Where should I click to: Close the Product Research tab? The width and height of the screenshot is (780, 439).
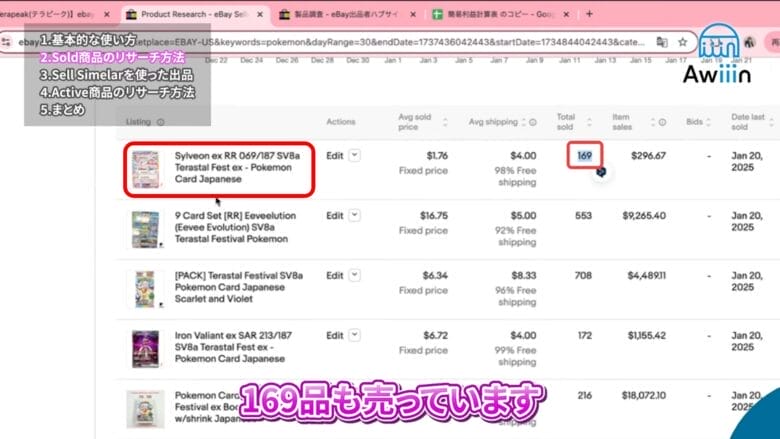point(260,14)
